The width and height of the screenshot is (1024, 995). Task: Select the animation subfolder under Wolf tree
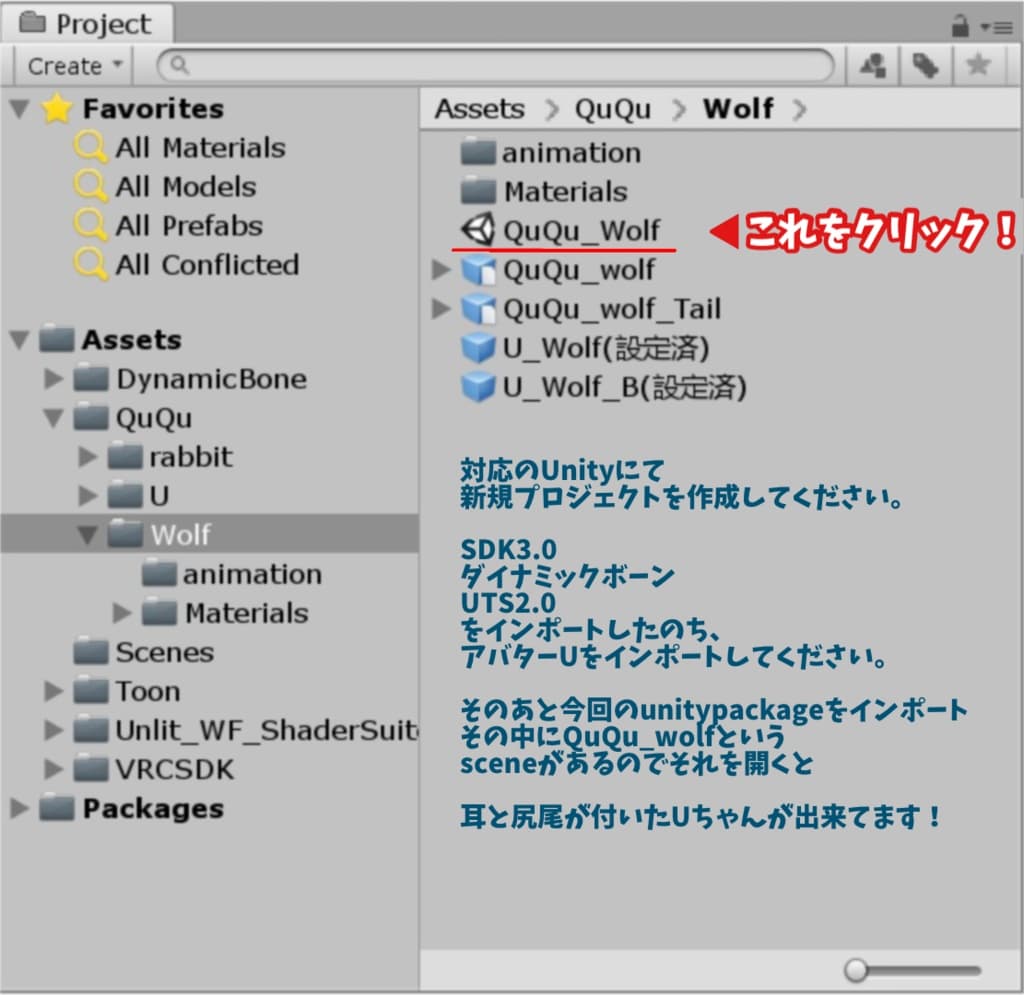click(232, 574)
